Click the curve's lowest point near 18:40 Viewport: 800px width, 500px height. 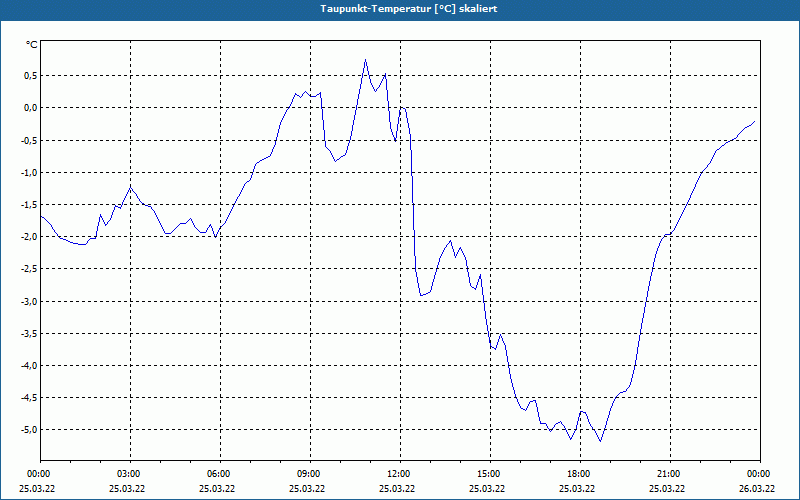click(x=601, y=441)
